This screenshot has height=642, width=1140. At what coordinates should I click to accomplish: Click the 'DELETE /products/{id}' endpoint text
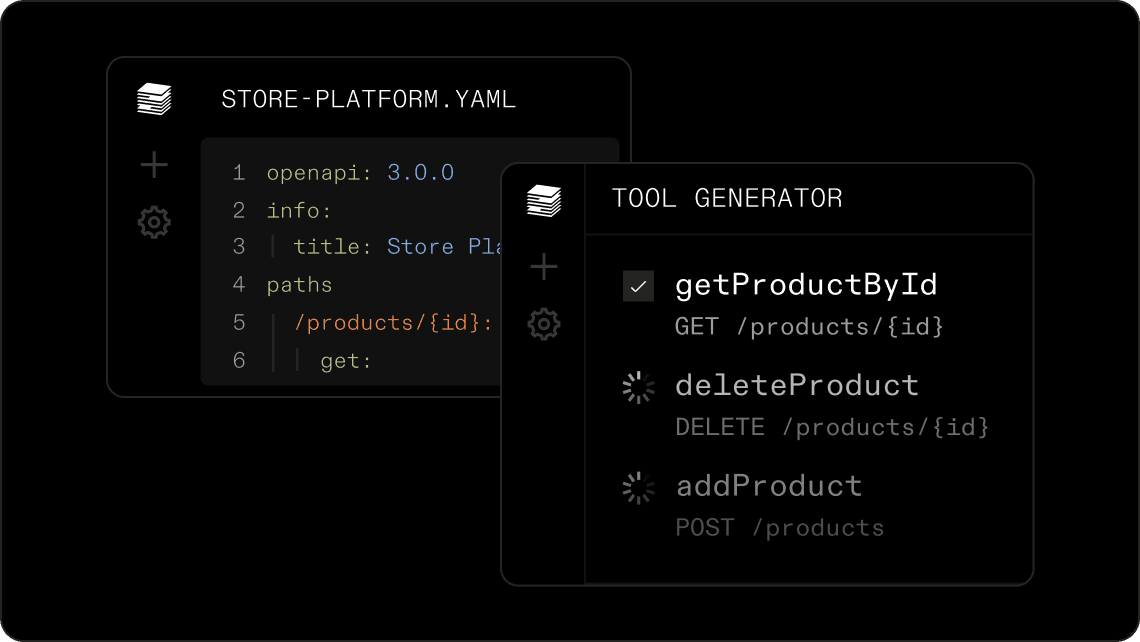click(x=832, y=428)
